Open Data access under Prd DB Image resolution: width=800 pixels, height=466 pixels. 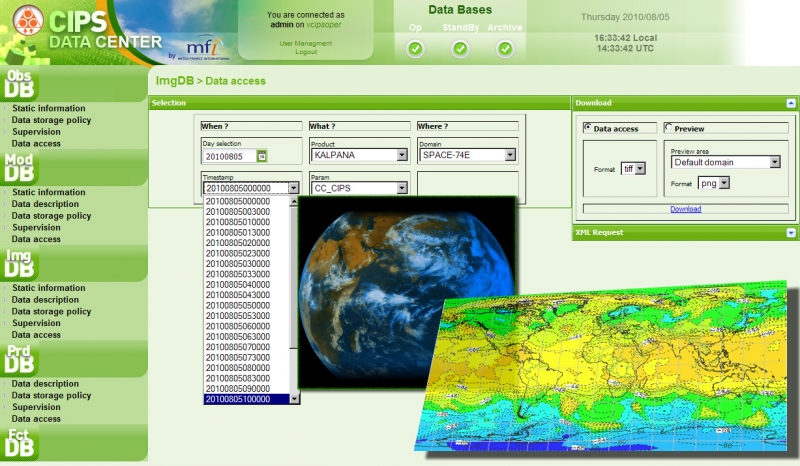pos(36,419)
